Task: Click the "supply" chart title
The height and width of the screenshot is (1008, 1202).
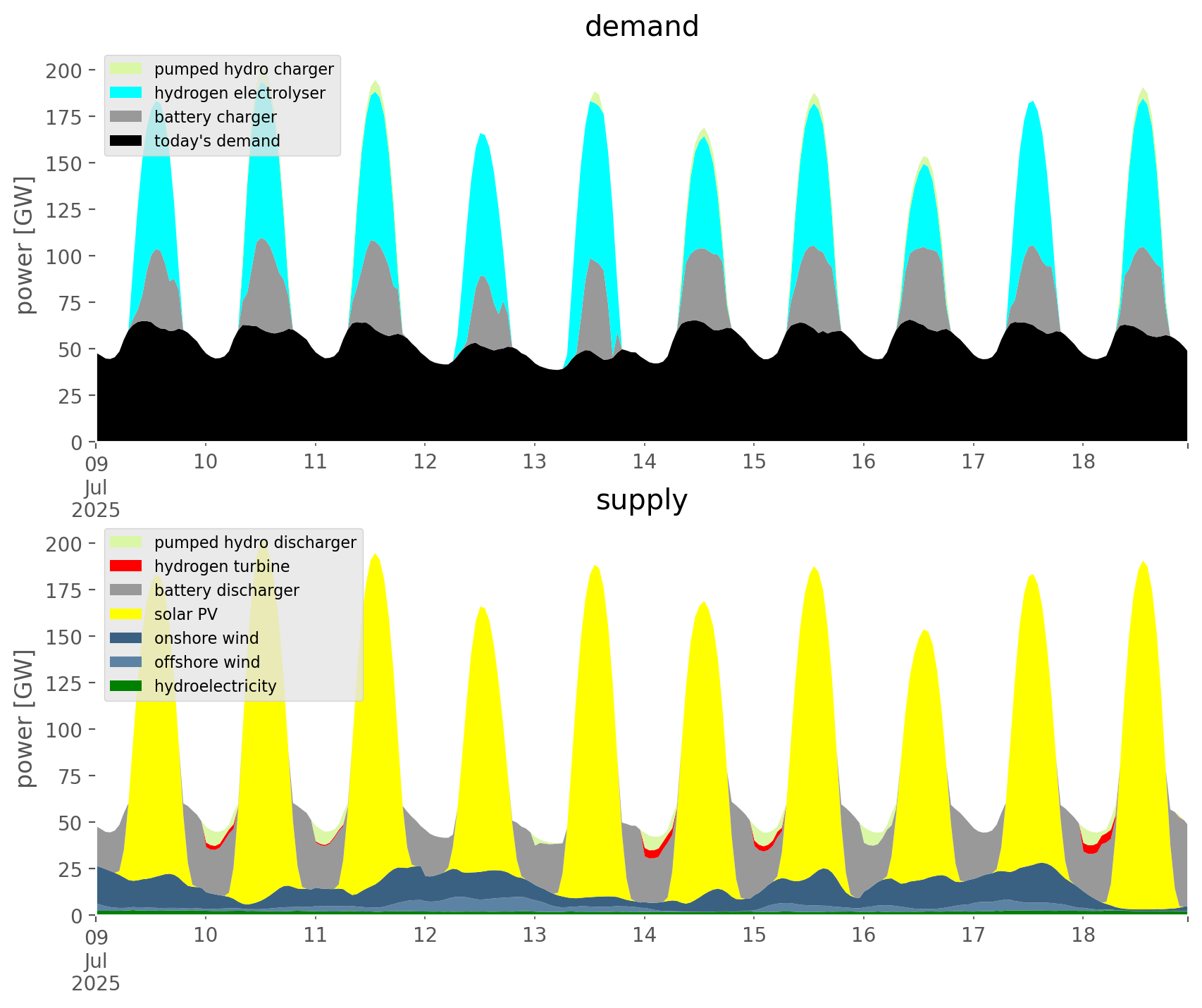Action: coord(641,500)
